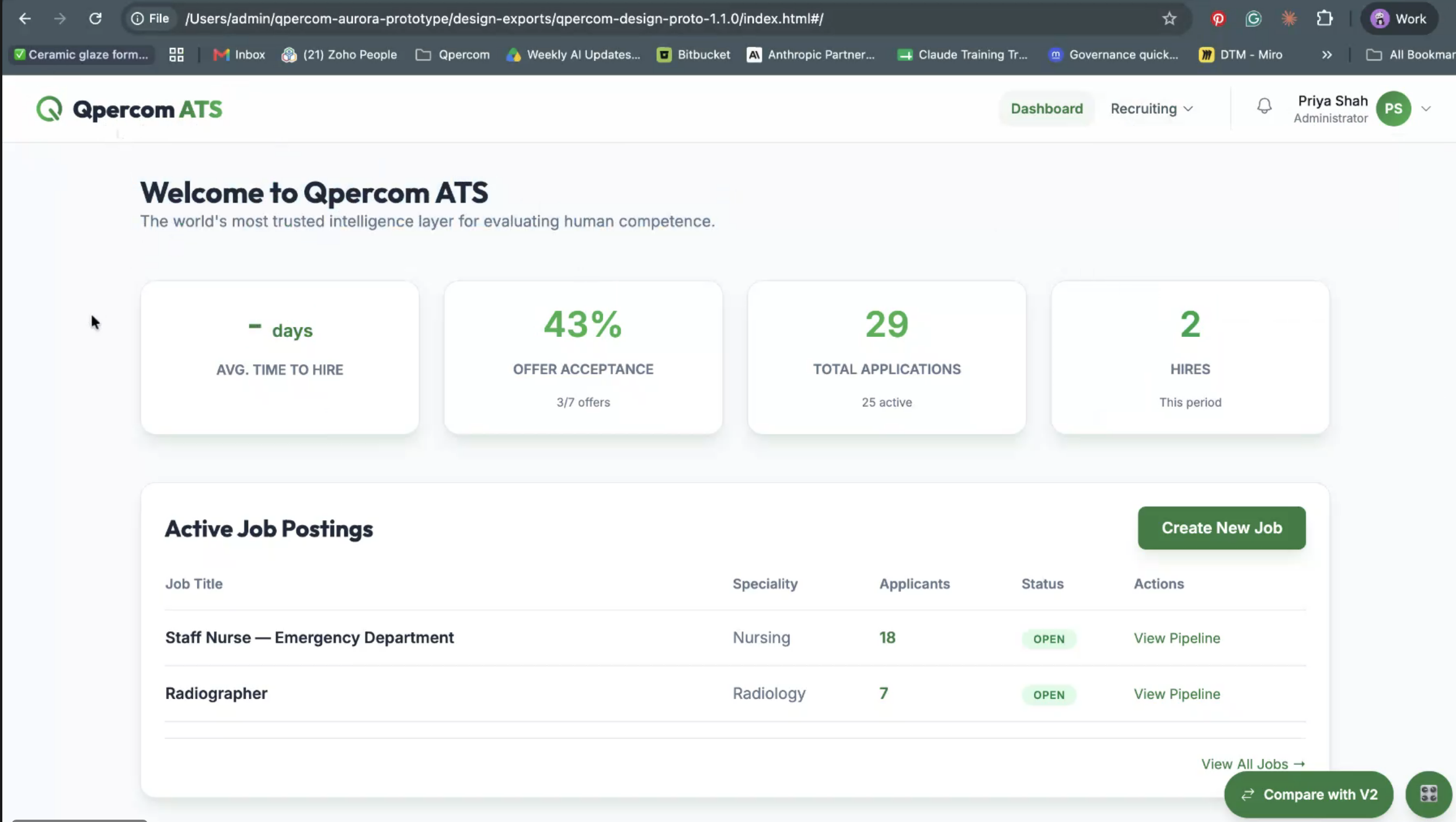Viewport: 1456px width, 822px height.
Task: Click the 25 active text
Action: [887, 402]
